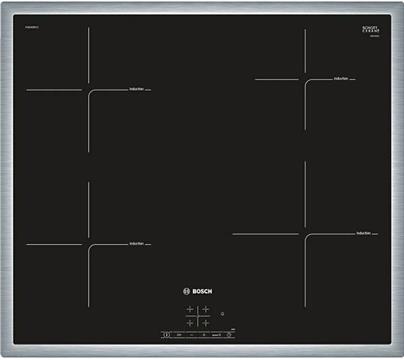This screenshot has width=404, height=360.
Task: Click the Induction label of front-left zone
Action: tap(137, 244)
